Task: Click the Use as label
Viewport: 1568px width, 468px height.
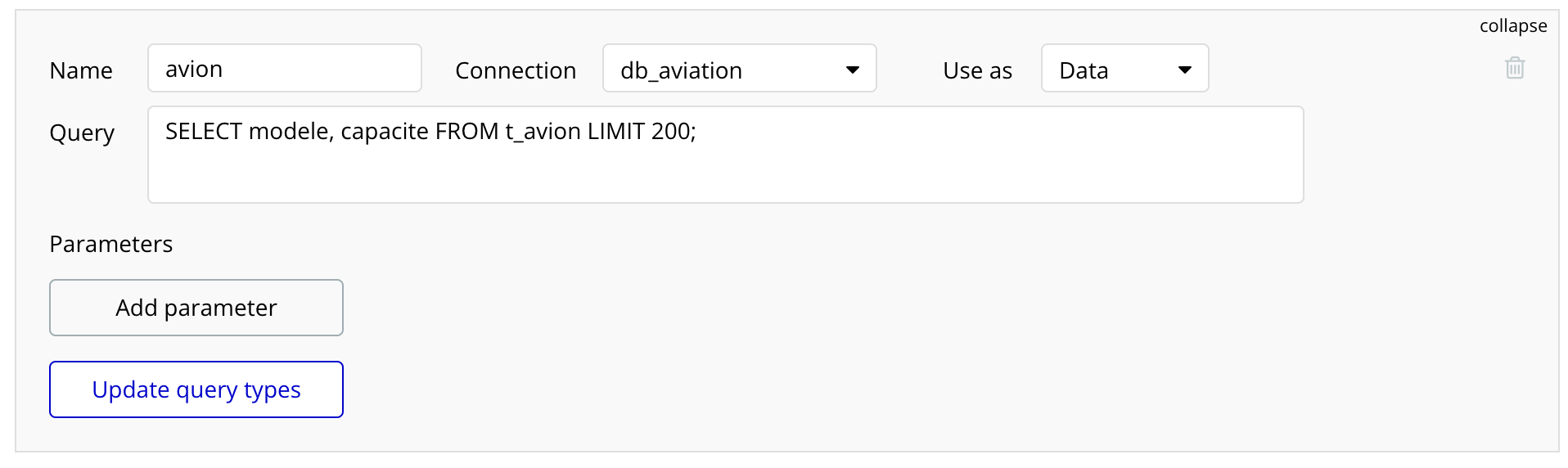Action: pyautogui.click(x=977, y=71)
